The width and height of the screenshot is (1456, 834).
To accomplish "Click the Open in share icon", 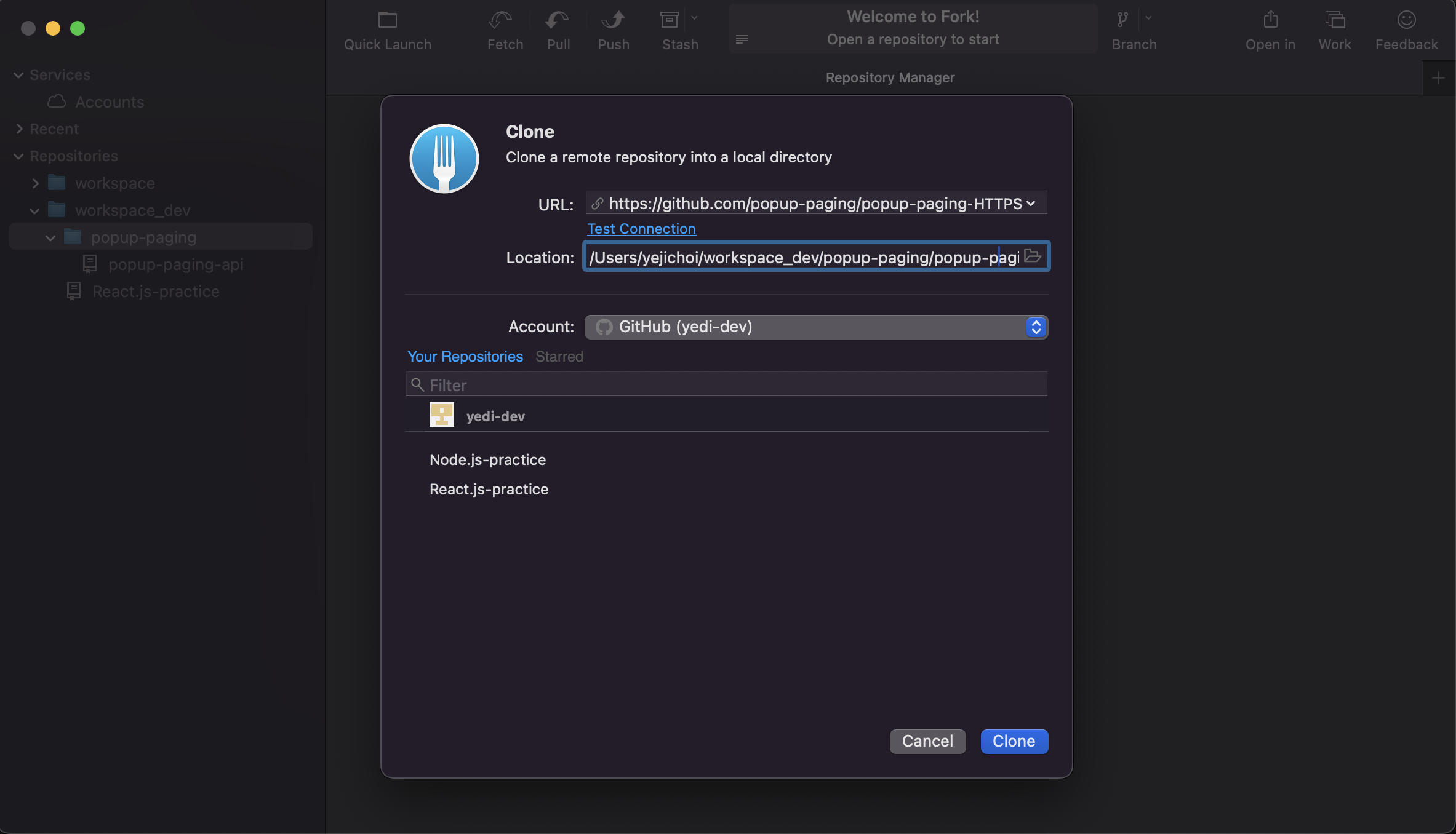I will pyautogui.click(x=1270, y=20).
